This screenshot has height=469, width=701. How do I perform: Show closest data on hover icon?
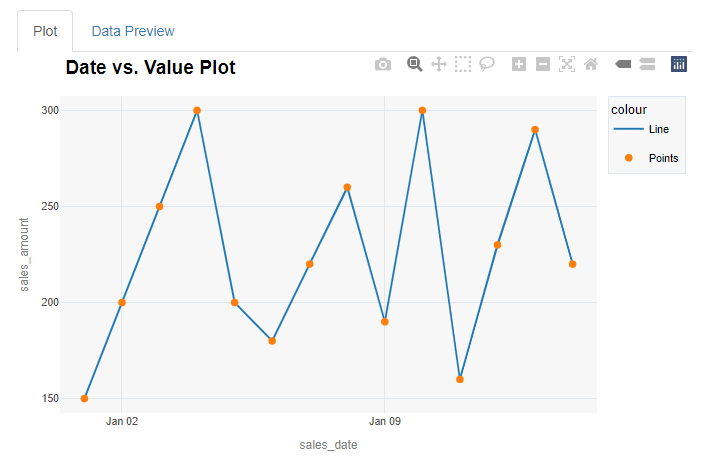[623, 64]
